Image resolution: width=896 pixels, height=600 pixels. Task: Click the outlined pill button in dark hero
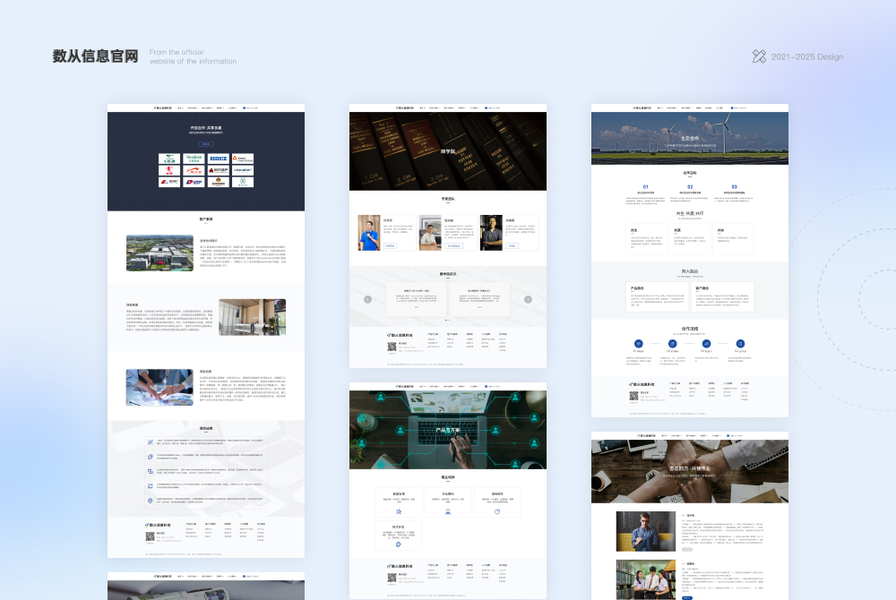206,144
